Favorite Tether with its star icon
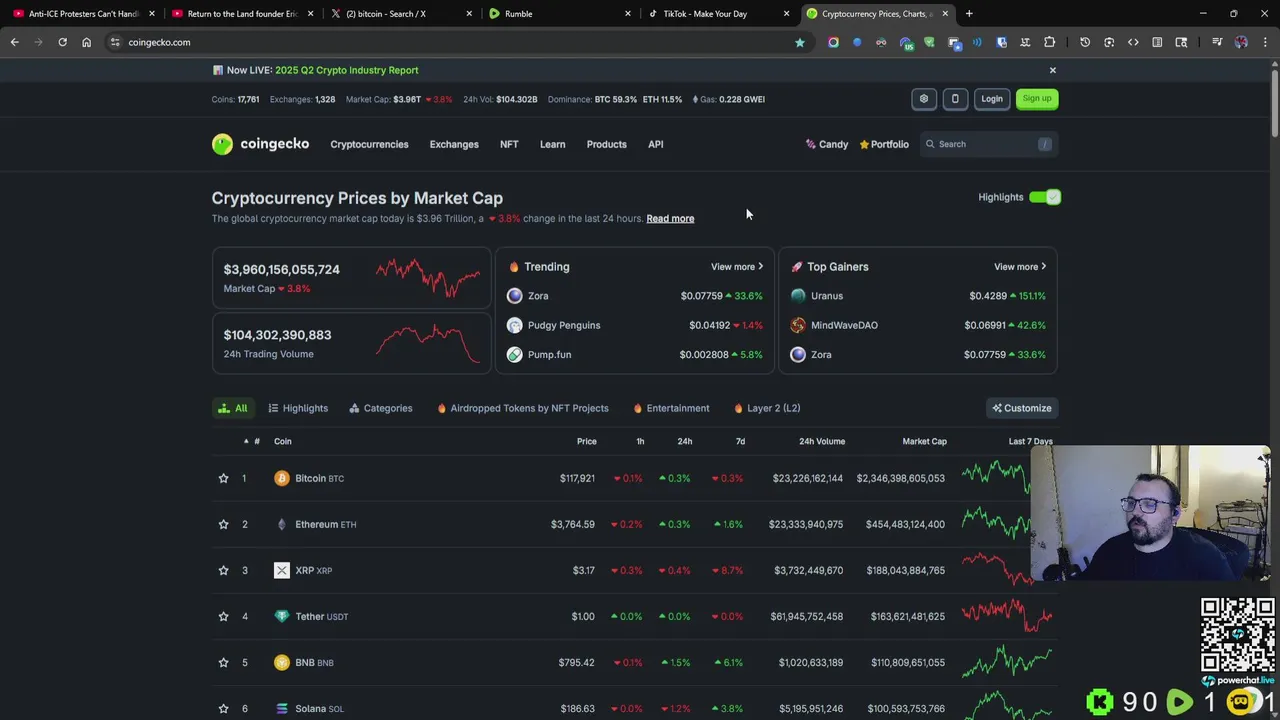 click(x=223, y=616)
